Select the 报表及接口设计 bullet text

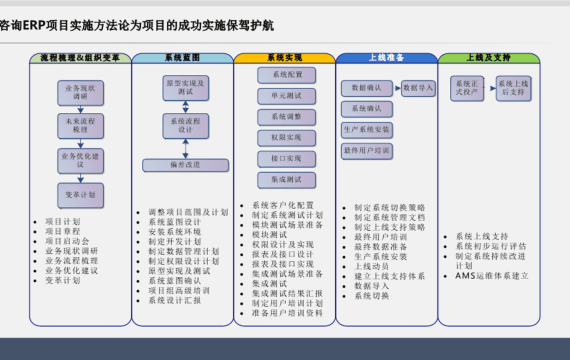pos(282,254)
